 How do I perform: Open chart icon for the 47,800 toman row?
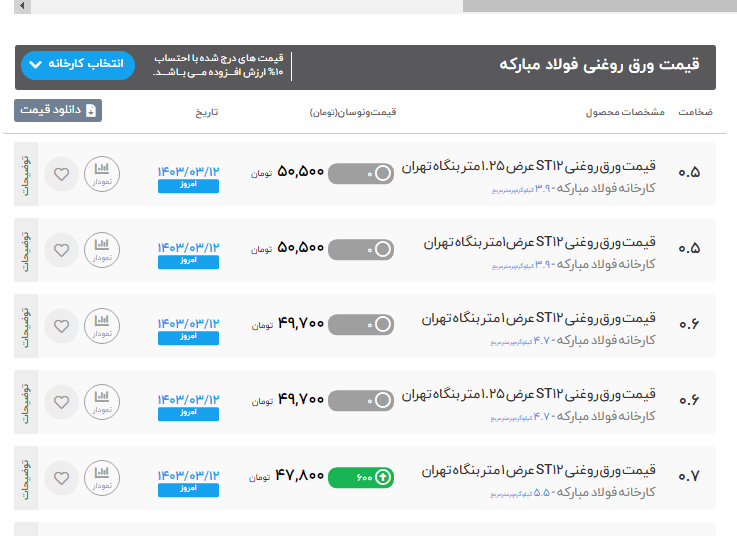coord(101,477)
